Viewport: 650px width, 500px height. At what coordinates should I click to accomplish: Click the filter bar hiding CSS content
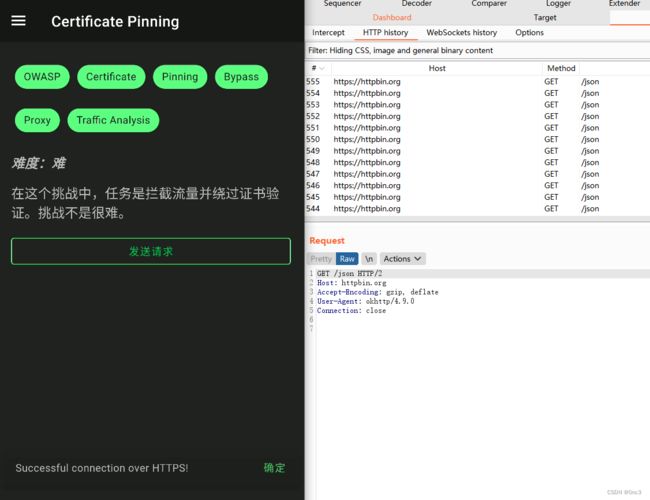coord(478,51)
